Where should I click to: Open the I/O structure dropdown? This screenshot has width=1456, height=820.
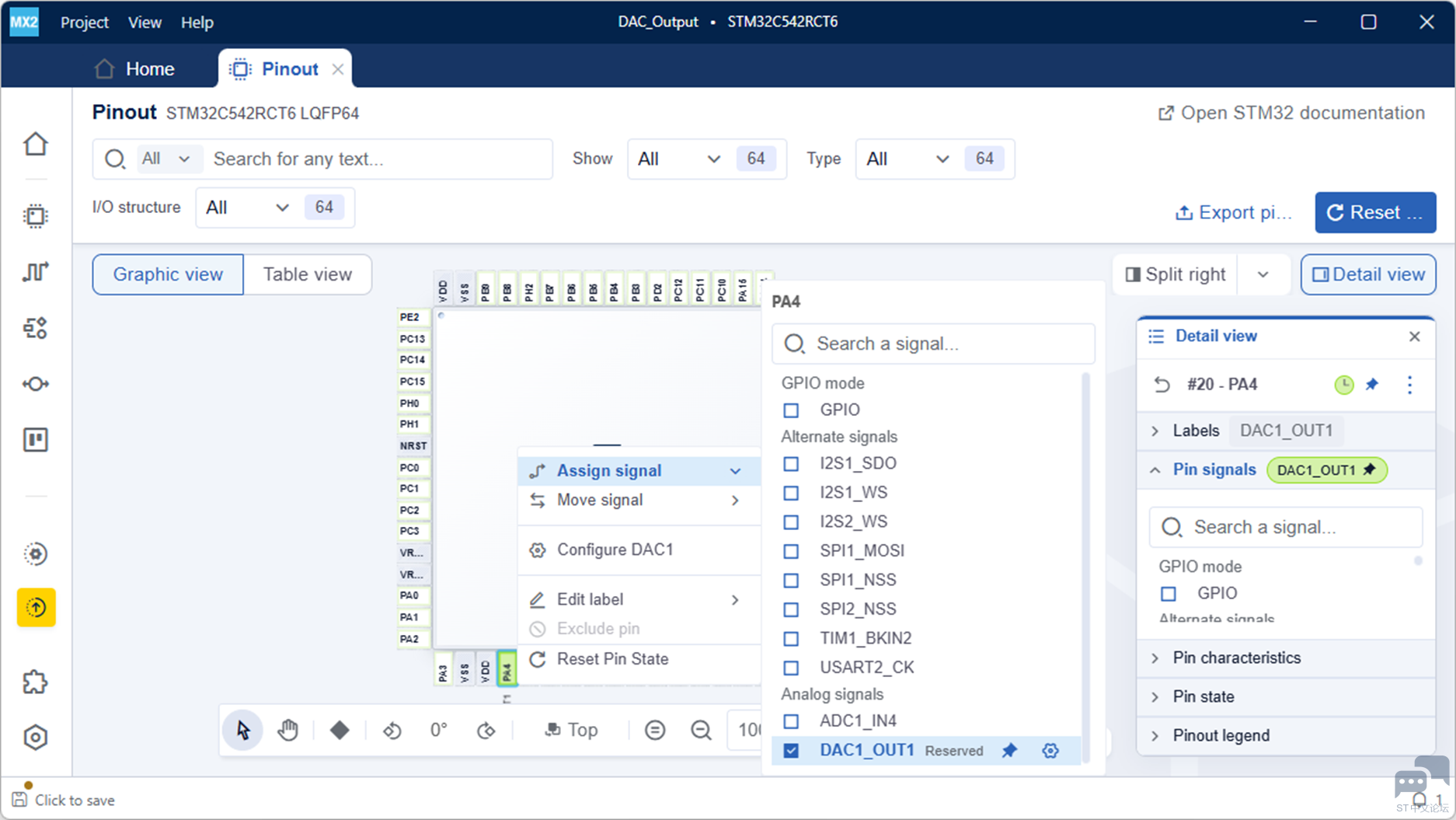[x=275, y=208]
